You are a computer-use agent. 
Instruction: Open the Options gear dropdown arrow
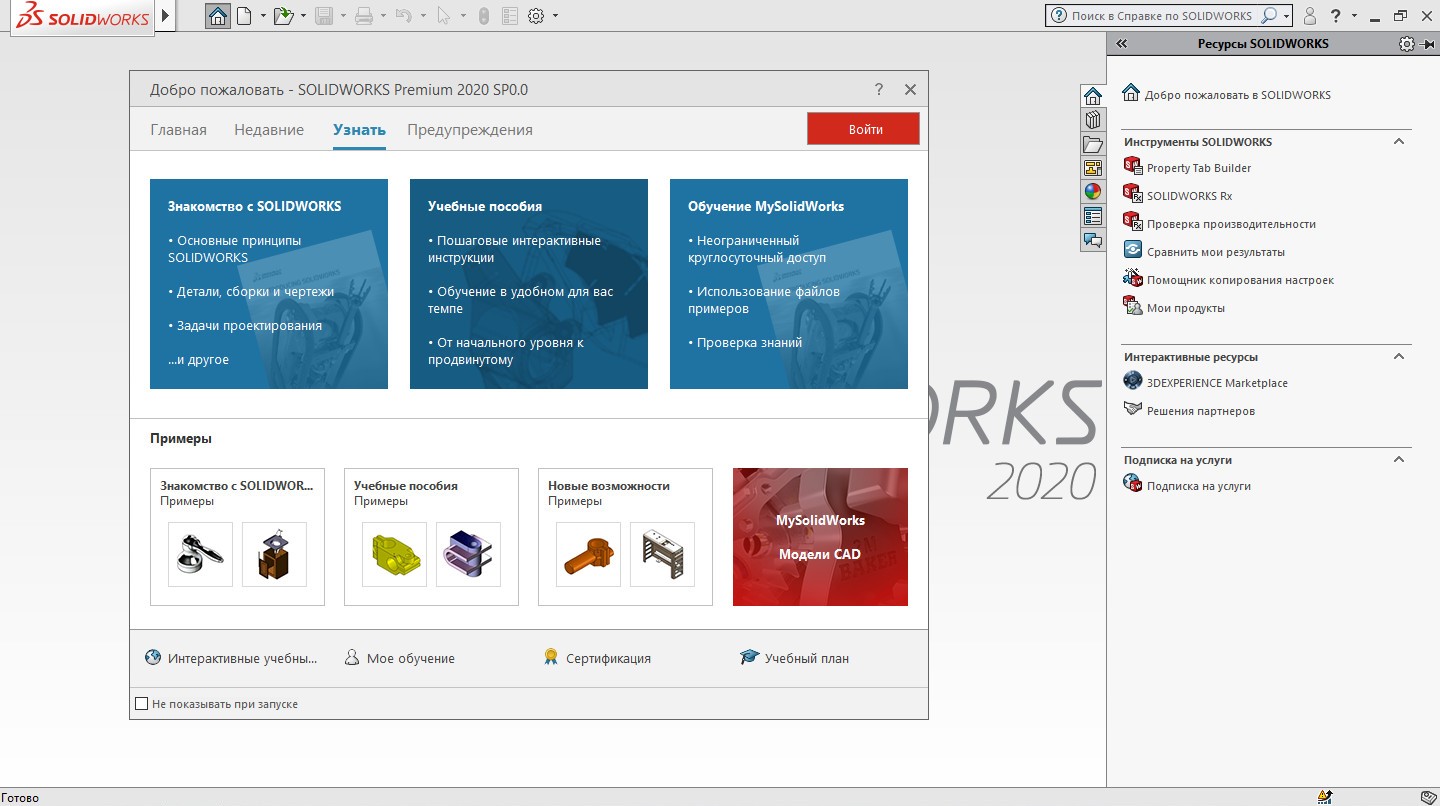555,16
